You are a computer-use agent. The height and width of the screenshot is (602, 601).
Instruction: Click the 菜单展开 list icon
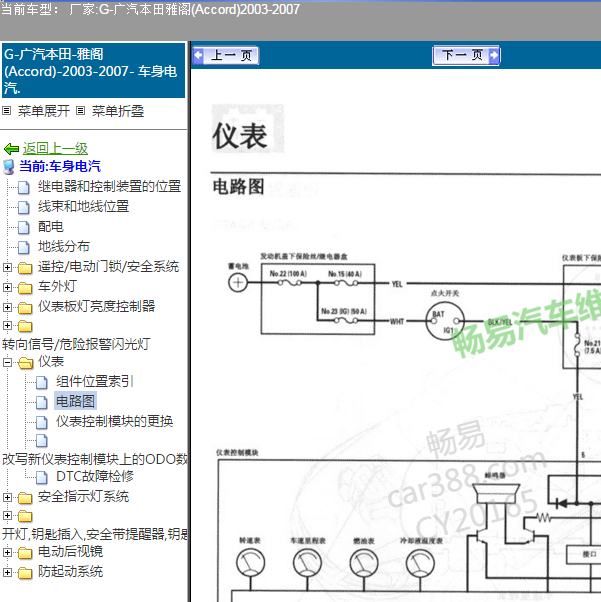pyautogui.click(x=6, y=111)
